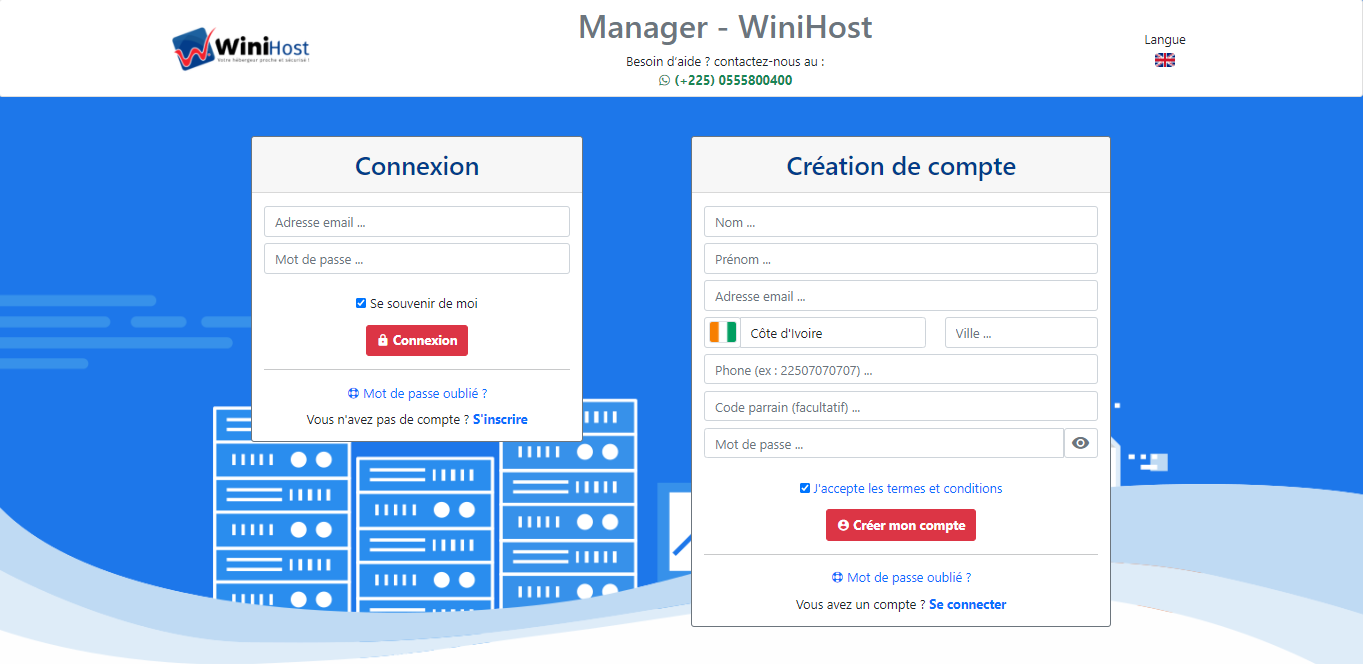Click into the Ville field

pyautogui.click(x=1020, y=333)
